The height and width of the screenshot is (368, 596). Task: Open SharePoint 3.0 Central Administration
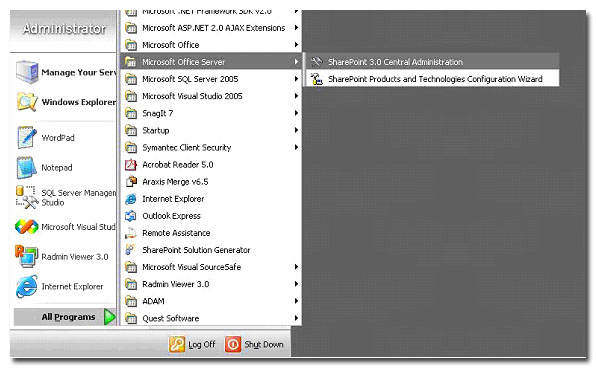[x=432, y=62]
